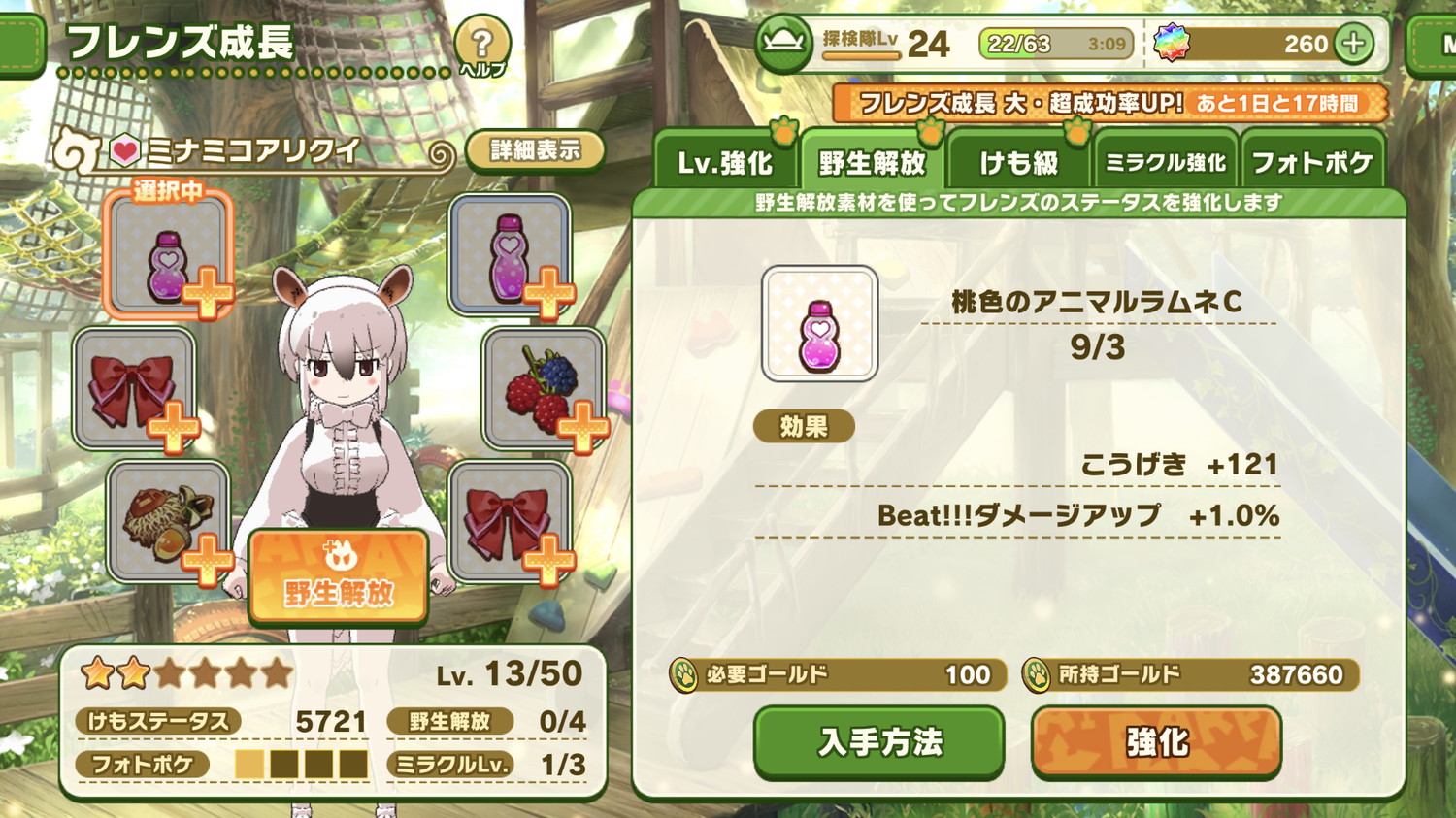Select the highlighted pink ramune bottle slot
Screen dimensions: 1456x818
(168, 254)
